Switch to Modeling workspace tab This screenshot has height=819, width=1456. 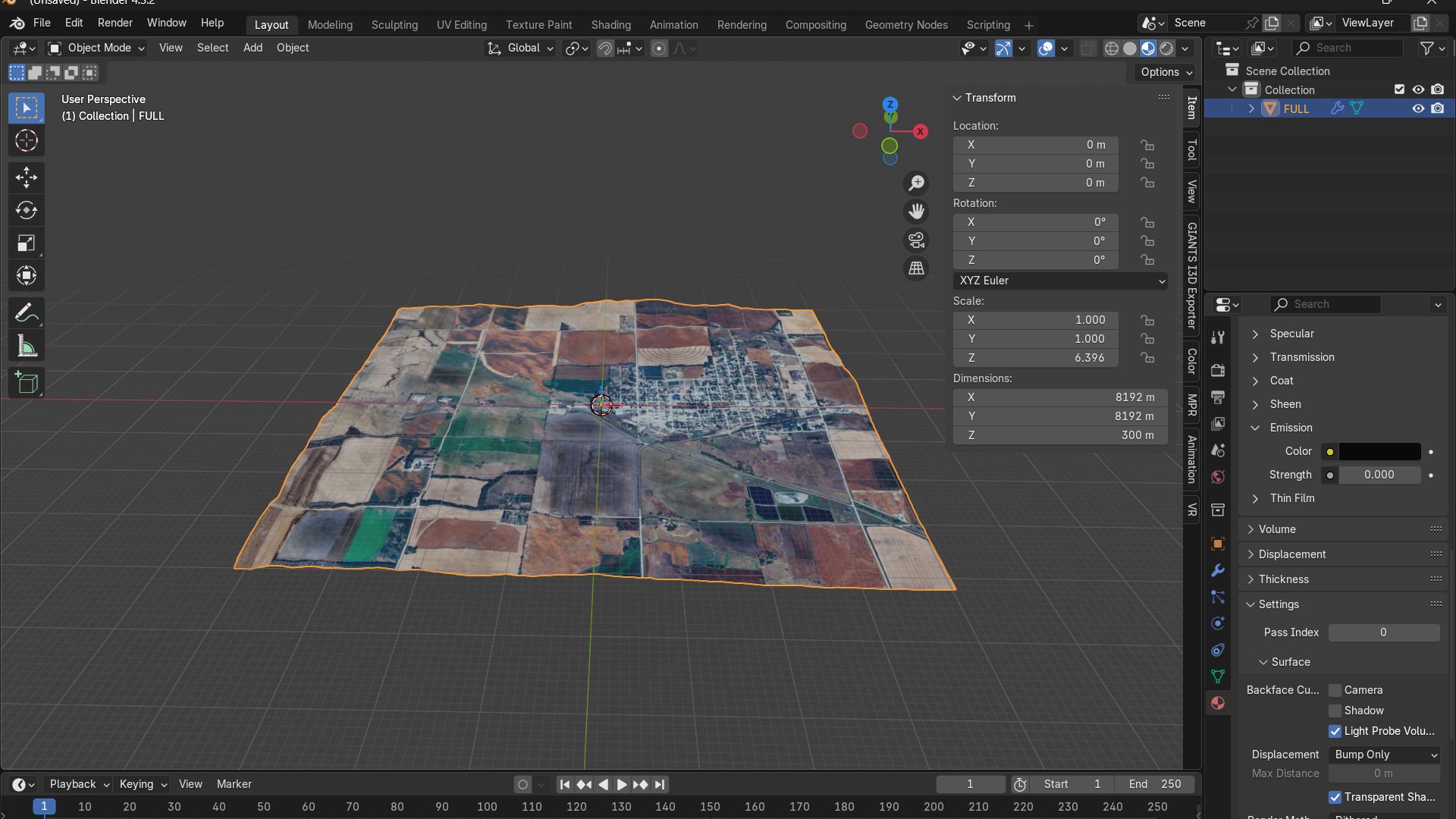click(330, 25)
